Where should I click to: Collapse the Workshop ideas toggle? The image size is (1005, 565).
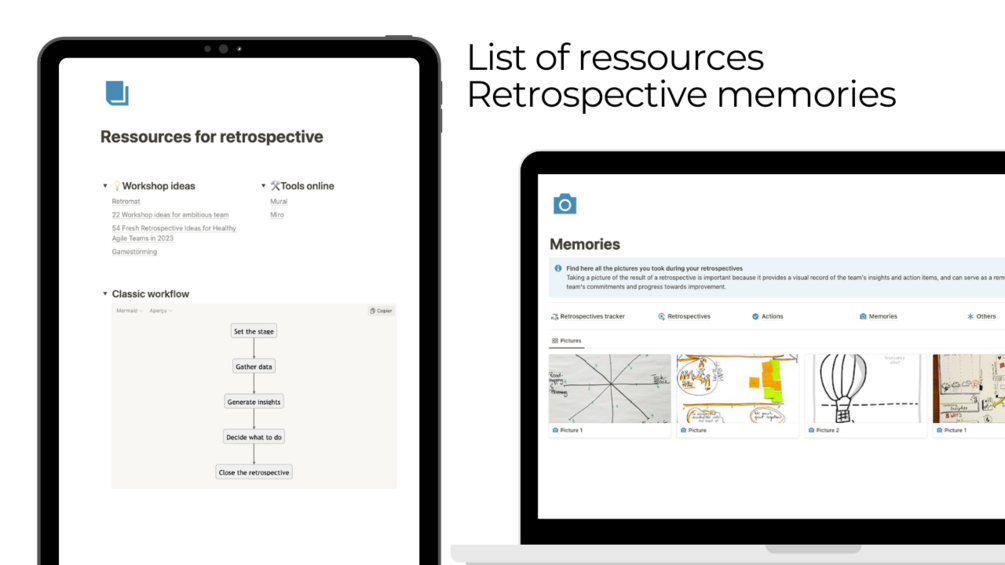coord(105,186)
